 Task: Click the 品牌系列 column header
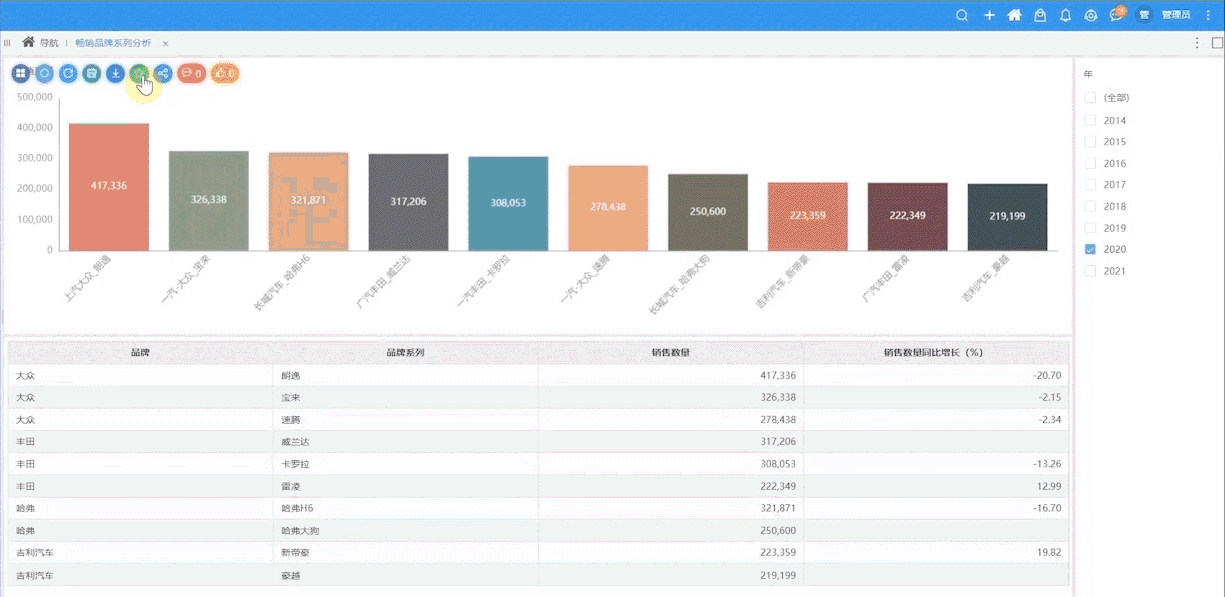click(406, 353)
